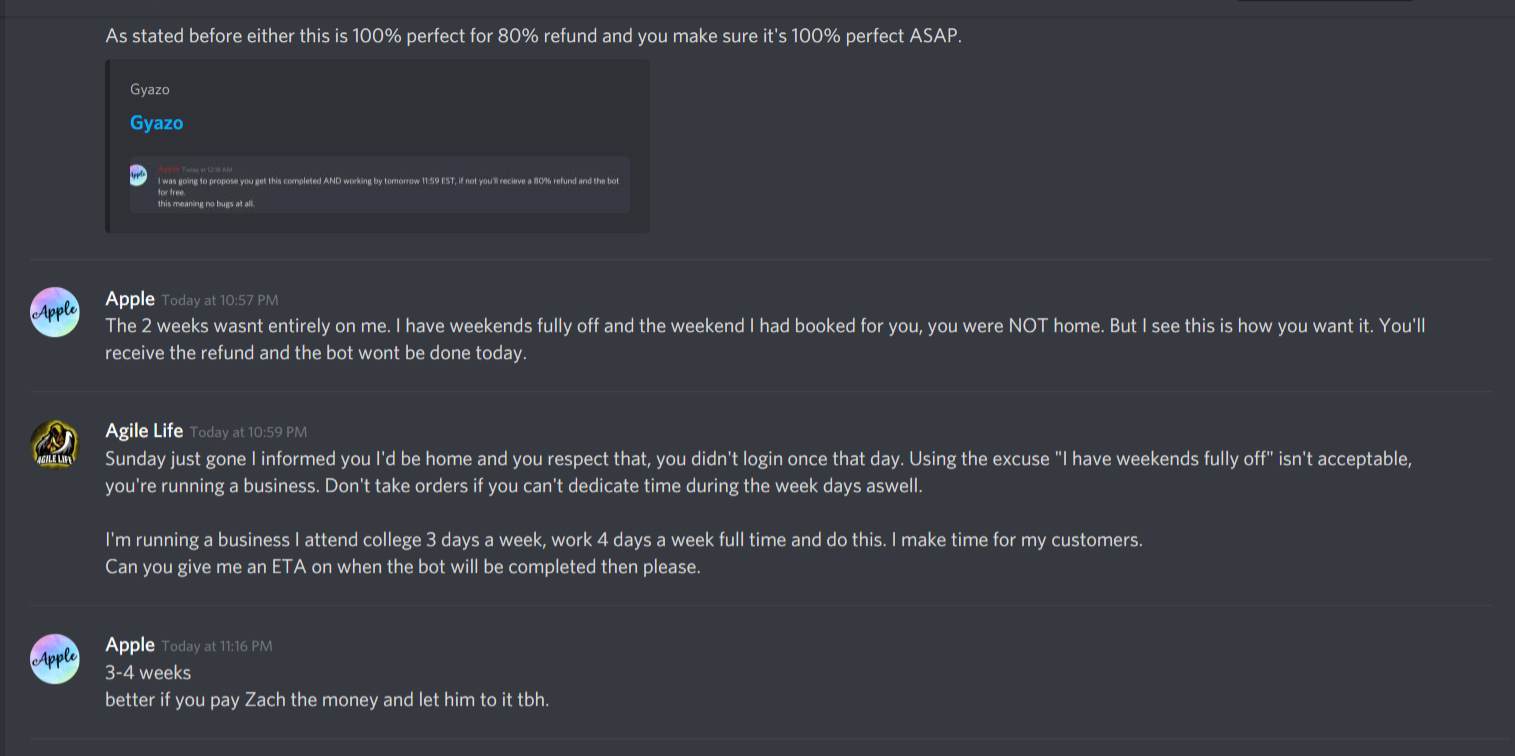Image resolution: width=1515 pixels, height=756 pixels.
Task: Click the Today at 10:59 PM timestamp
Action: pos(248,432)
